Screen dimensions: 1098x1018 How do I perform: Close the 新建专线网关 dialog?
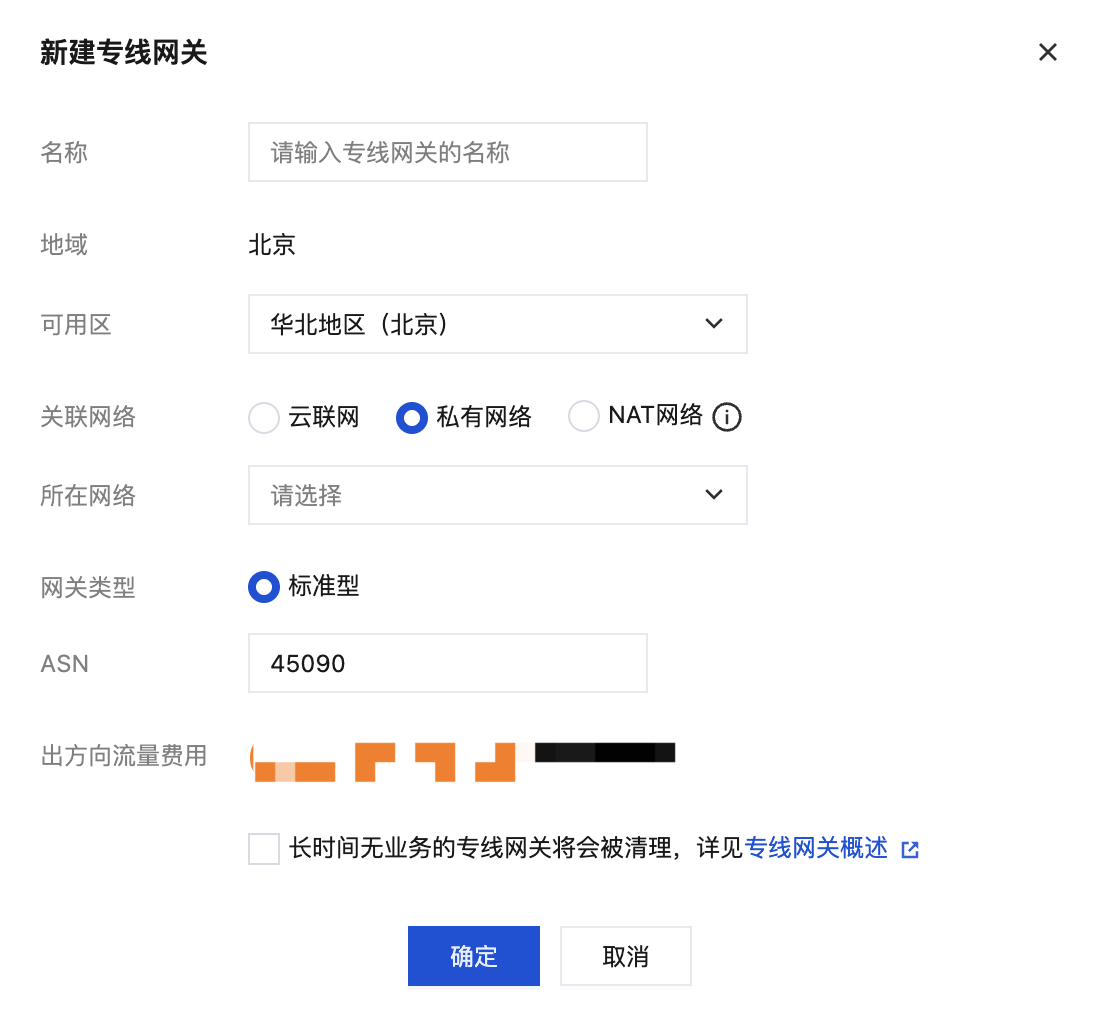tap(1047, 52)
